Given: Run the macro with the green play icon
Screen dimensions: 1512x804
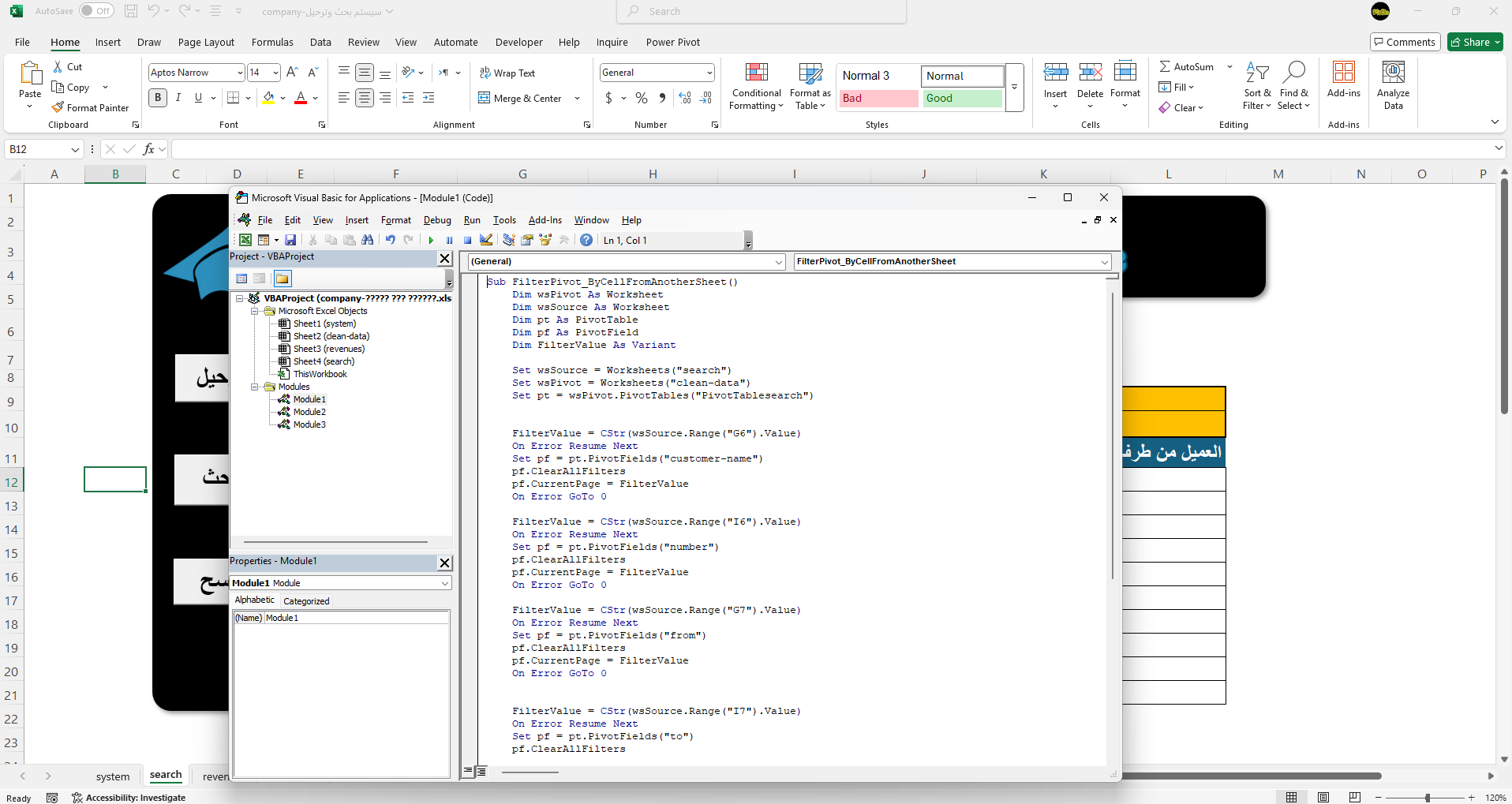Looking at the screenshot, I should (x=431, y=241).
